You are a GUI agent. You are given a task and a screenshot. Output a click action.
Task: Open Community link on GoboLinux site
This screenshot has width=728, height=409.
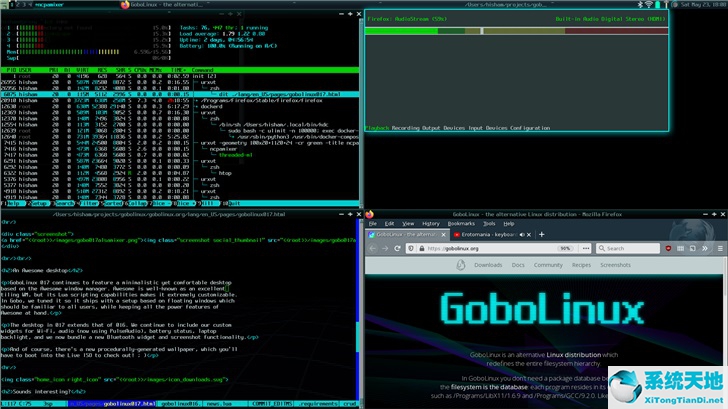point(548,265)
